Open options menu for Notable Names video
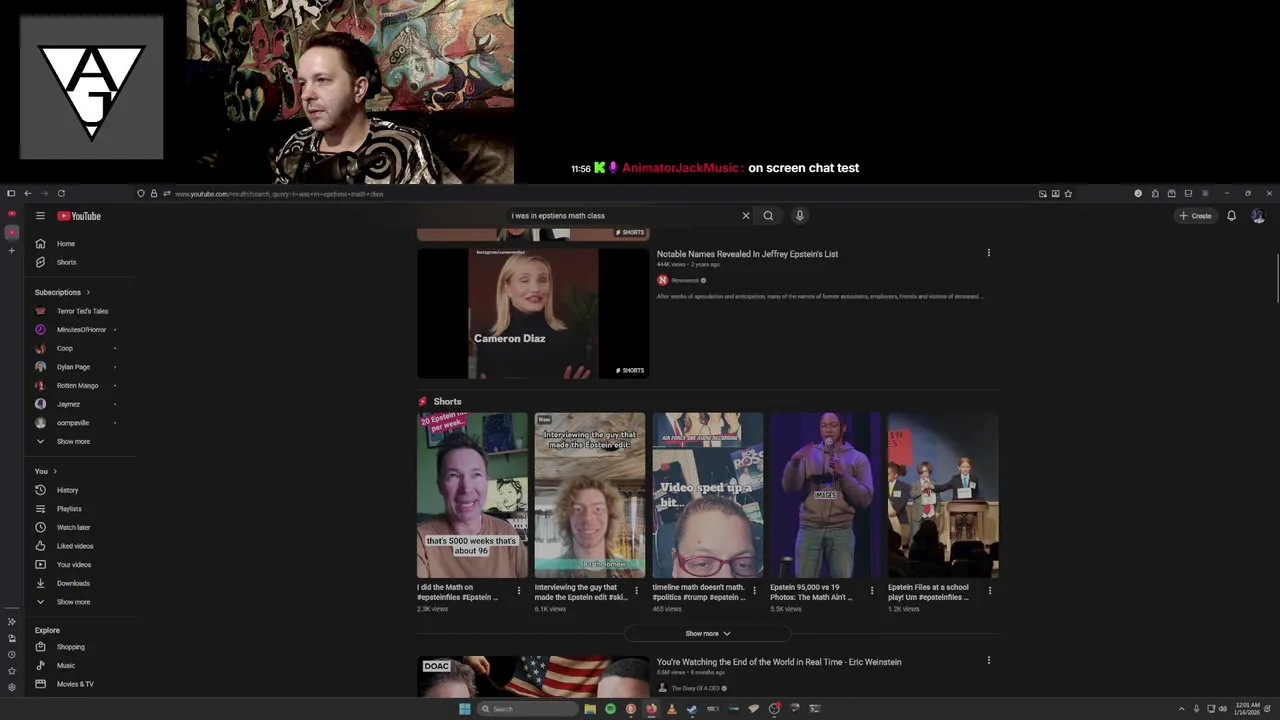This screenshot has height=720, width=1280. (x=988, y=253)
